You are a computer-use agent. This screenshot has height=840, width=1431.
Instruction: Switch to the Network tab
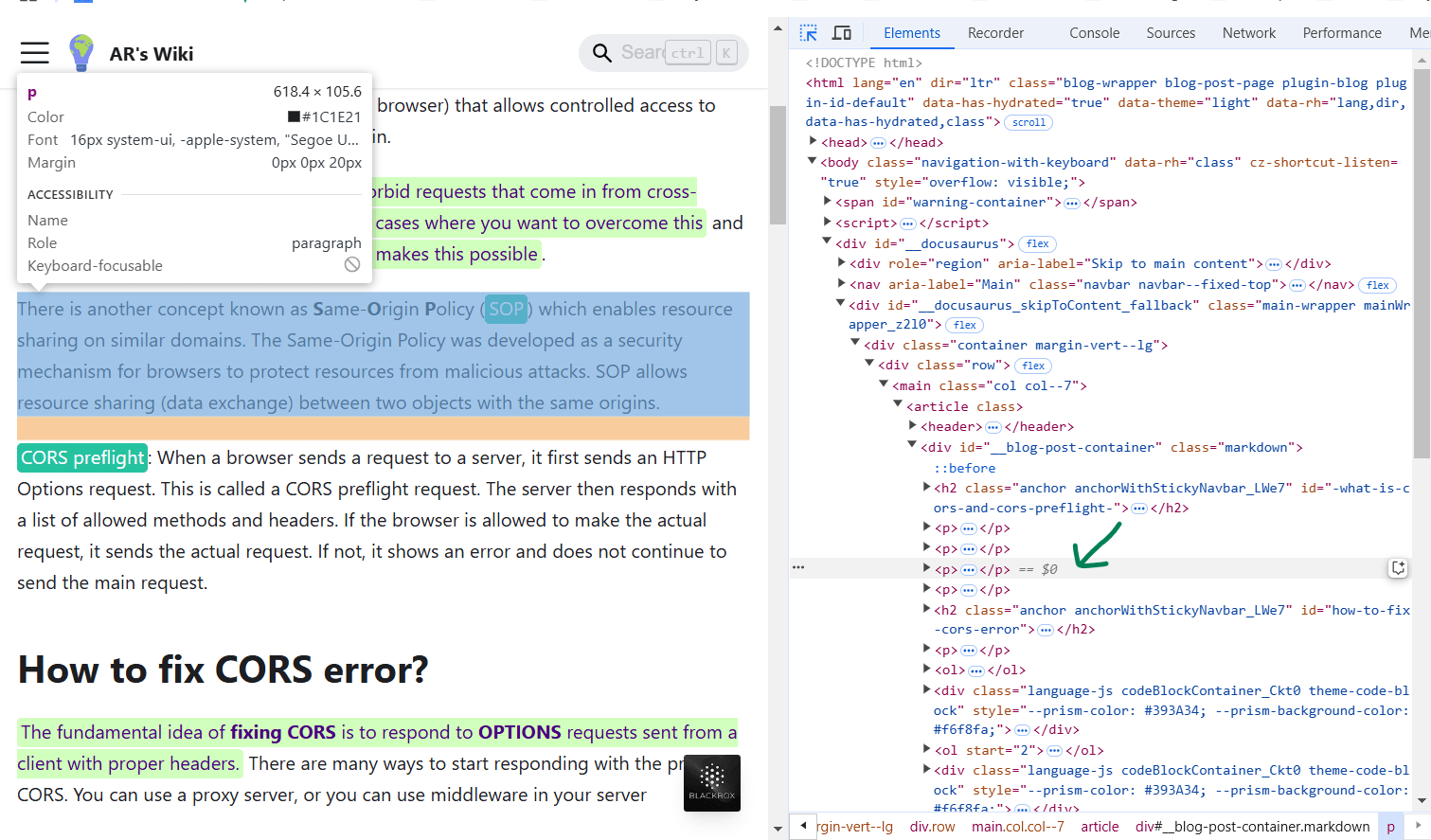tap(1248, 32)
